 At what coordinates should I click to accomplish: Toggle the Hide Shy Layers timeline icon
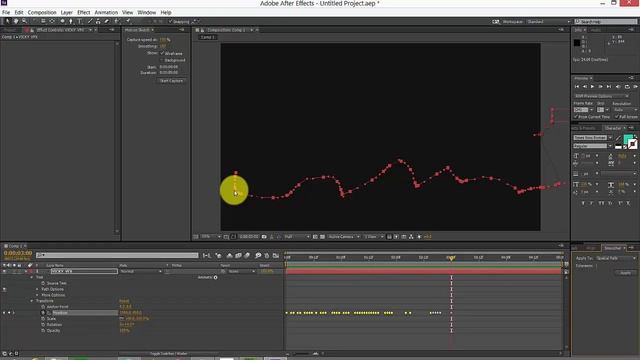pyautogui.click(x=229, y=256)
